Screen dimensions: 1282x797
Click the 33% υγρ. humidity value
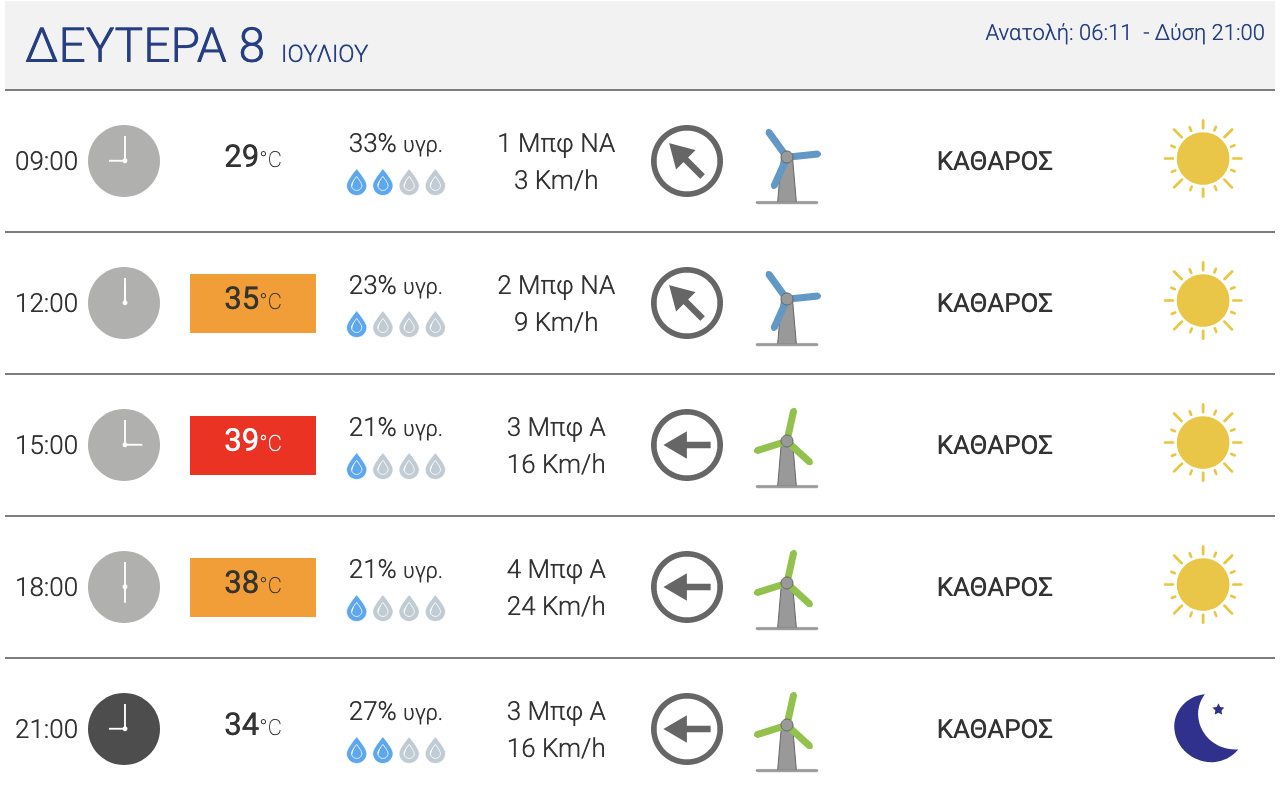pyautogui.click(x=396, y=144)
